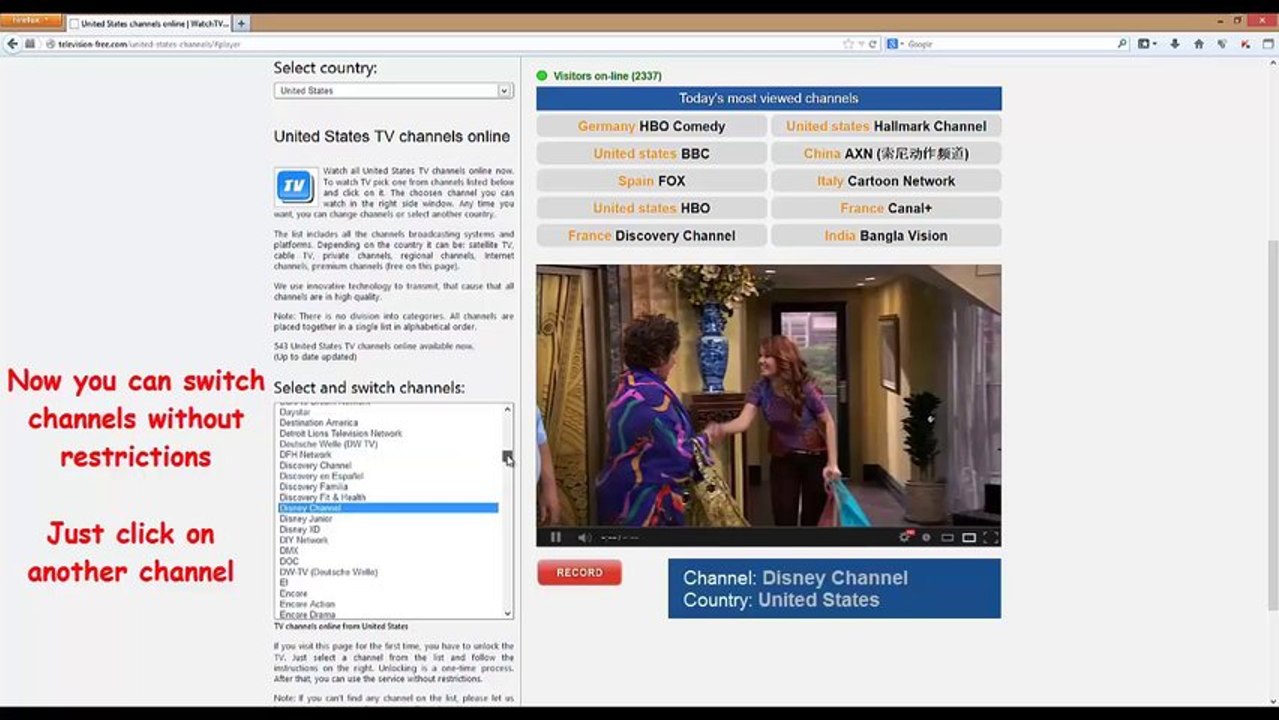Focus the Google search input field
Viewport: 1279px width, 720px height.
1010,44
